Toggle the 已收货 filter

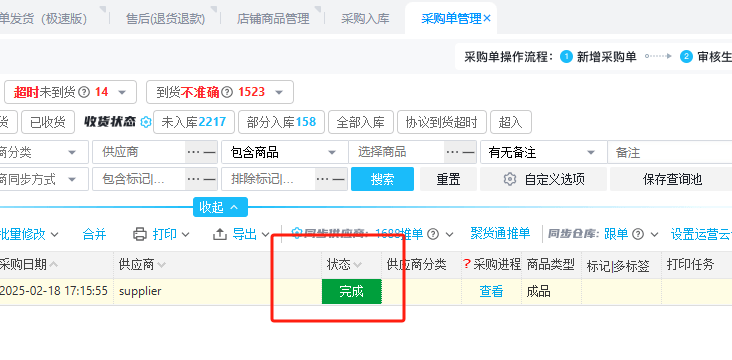click(x=48, y=122)
